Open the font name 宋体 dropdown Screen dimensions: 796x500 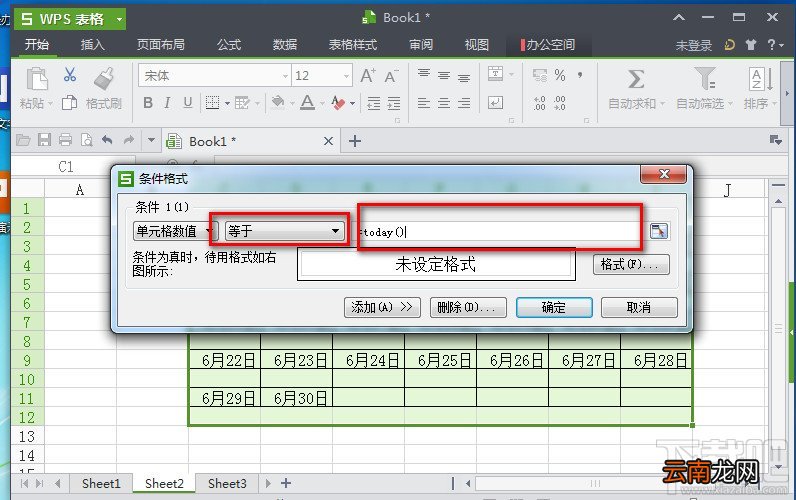click(285, 76)
